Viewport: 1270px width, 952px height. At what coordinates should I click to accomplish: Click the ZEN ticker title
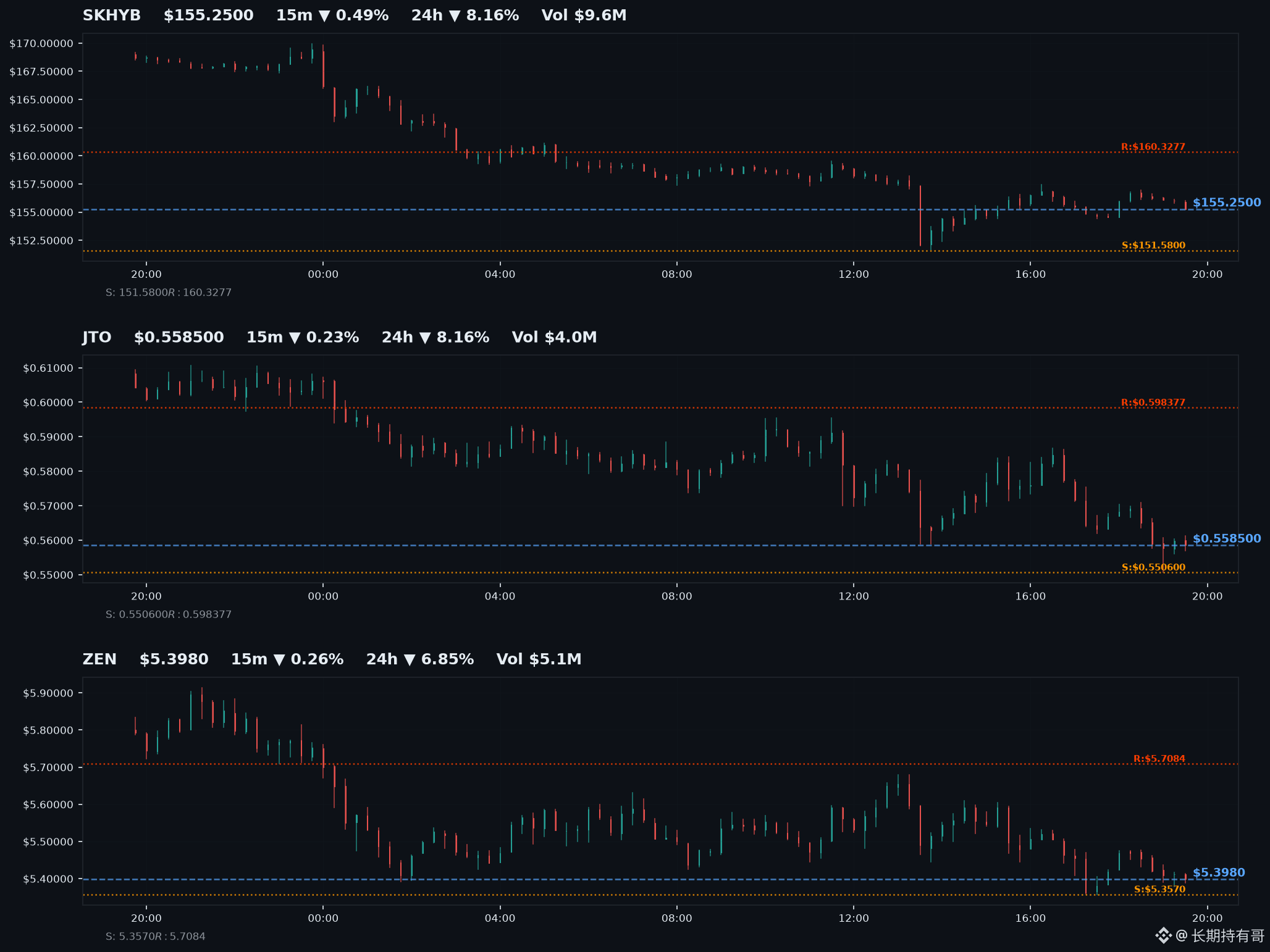coord(99,659)
